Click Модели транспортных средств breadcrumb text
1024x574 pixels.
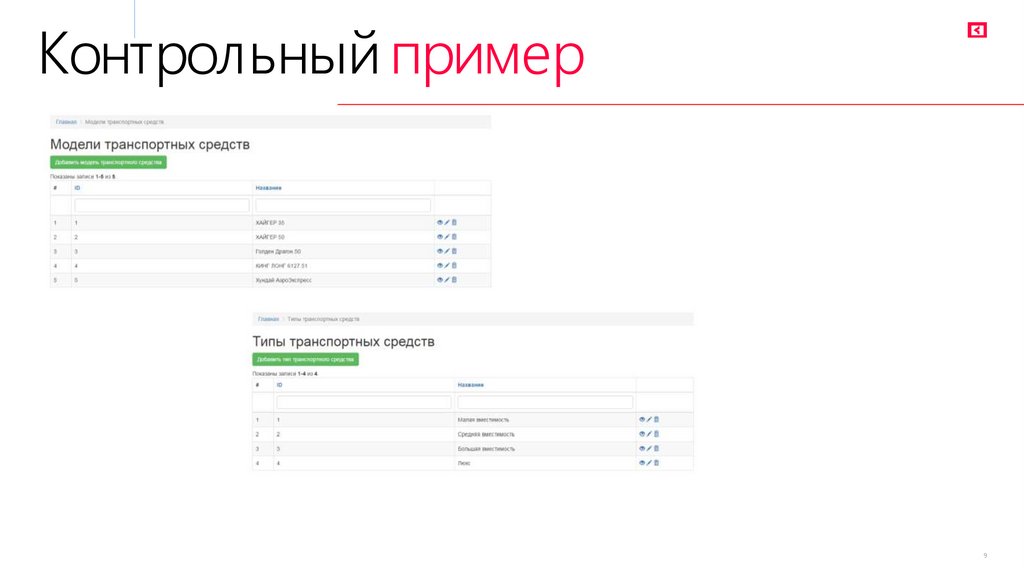124,122
